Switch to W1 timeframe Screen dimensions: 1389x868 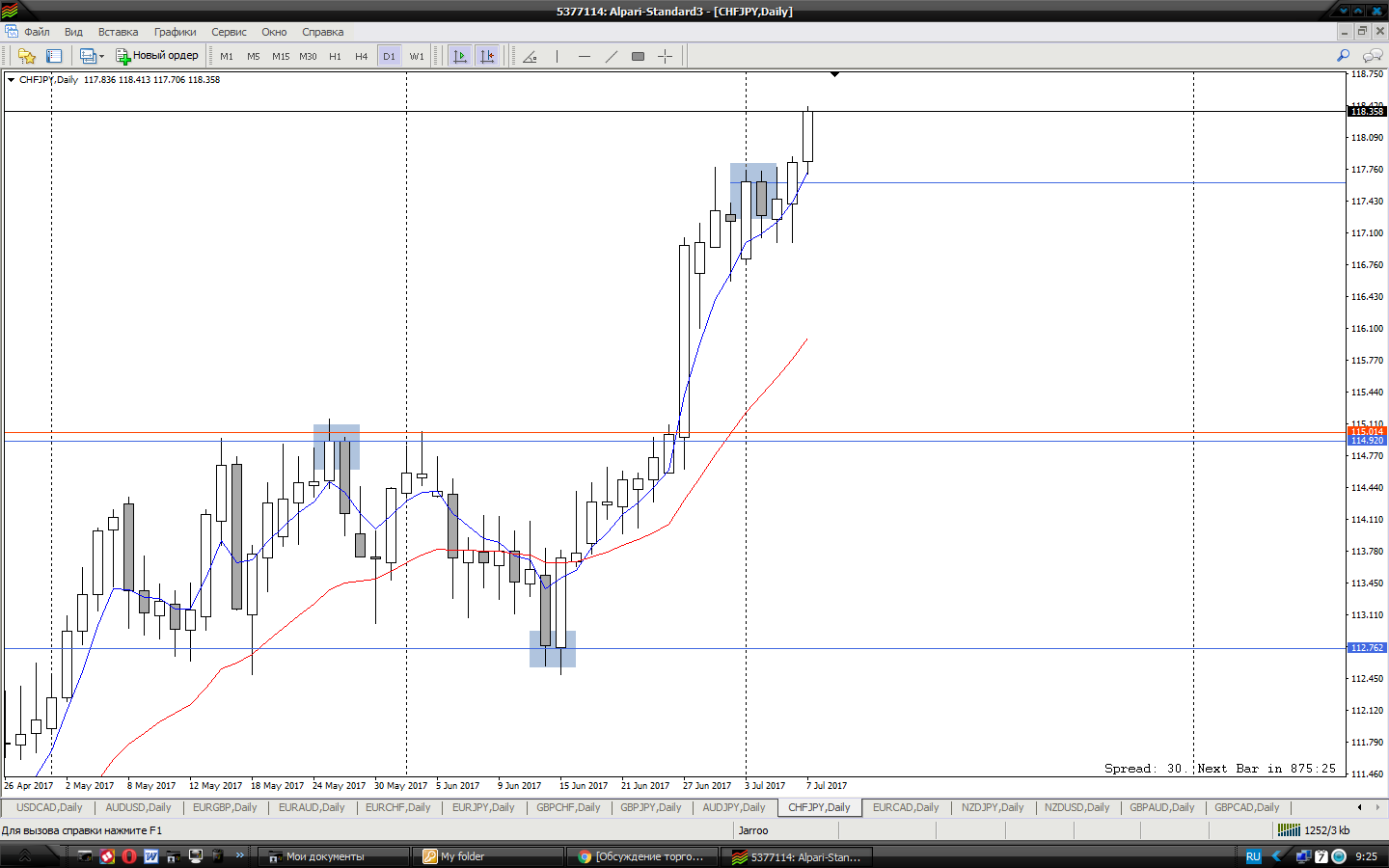pyautogui.click(x=417, y=56)
